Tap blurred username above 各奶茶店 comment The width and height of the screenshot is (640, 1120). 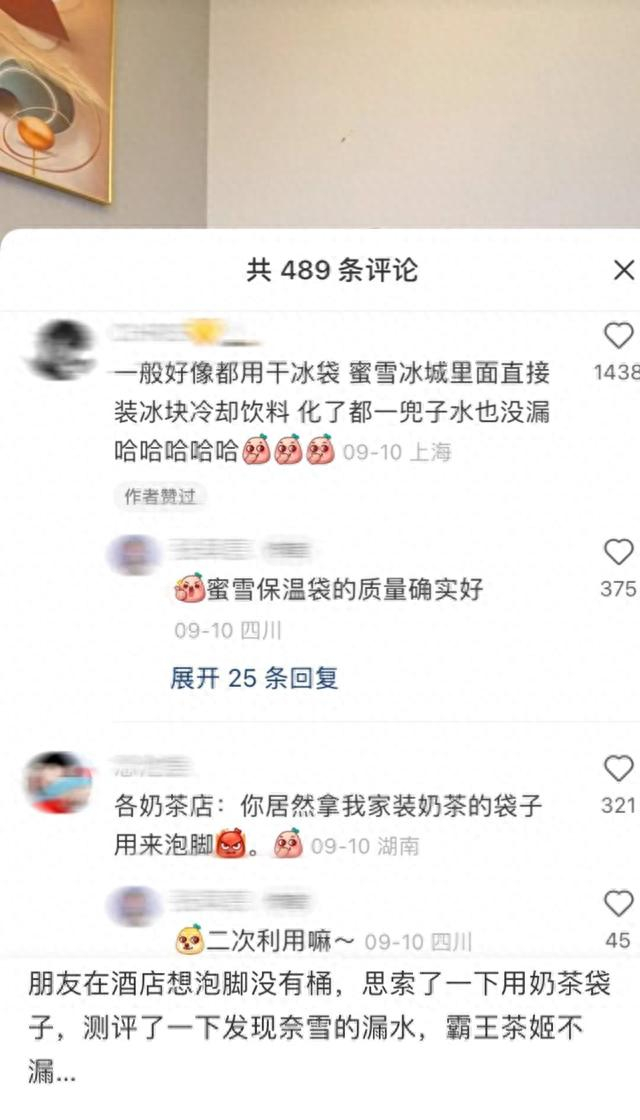152,766
